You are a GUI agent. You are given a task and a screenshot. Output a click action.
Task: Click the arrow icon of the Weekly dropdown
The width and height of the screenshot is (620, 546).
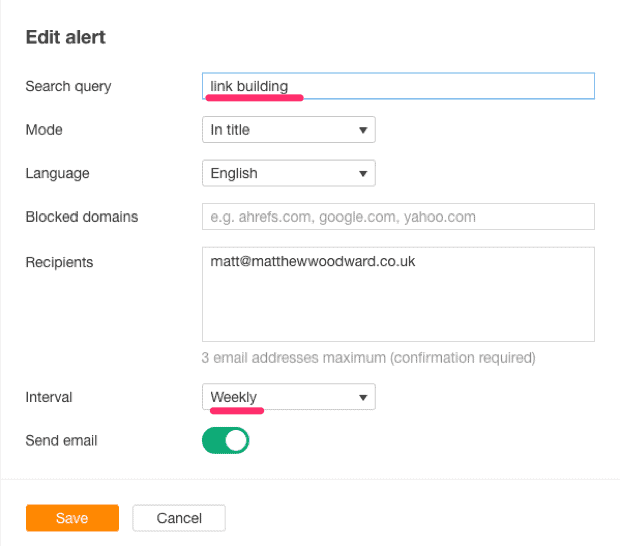[x=363, y=397]
